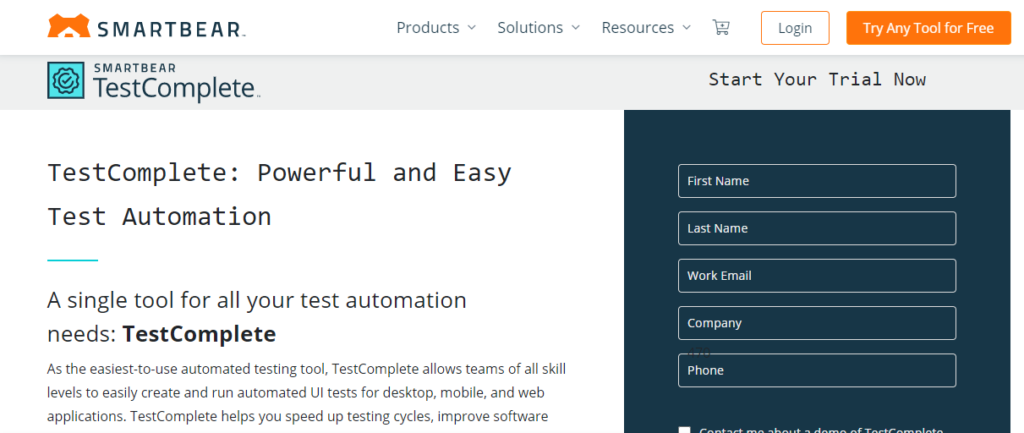Focus the Work Email field
Image resolution: width=1024 pixels, height=433 pixels.
[817, 276]
